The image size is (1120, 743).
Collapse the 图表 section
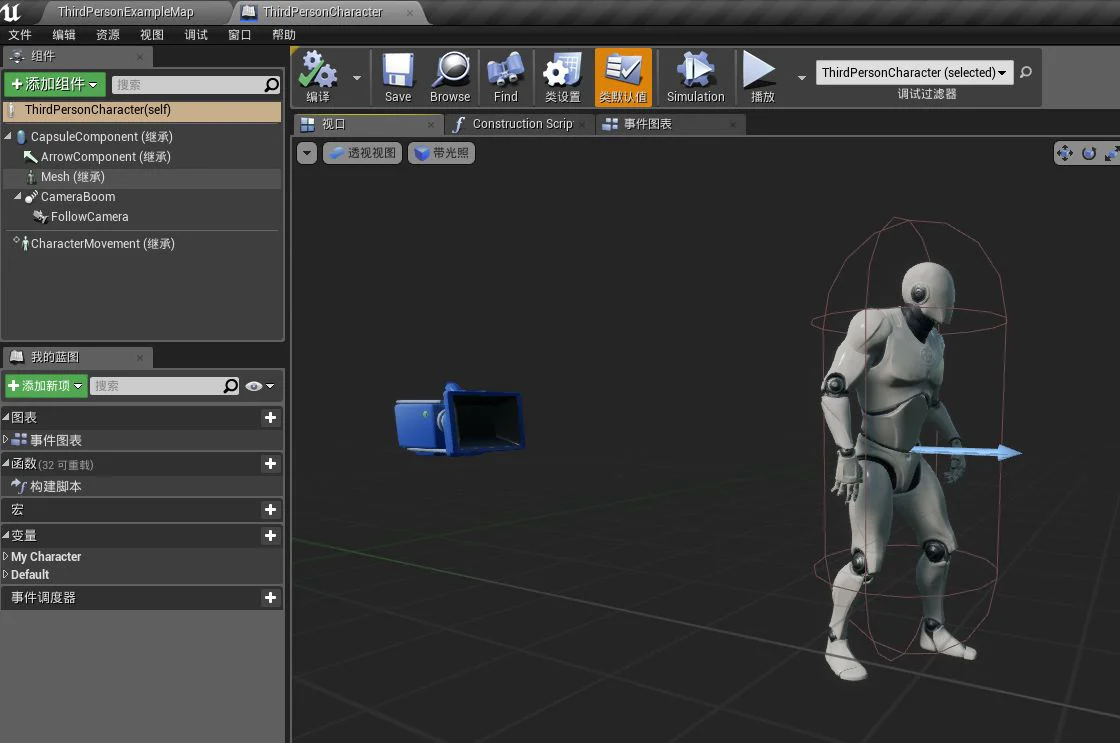[x=6, y=417]
